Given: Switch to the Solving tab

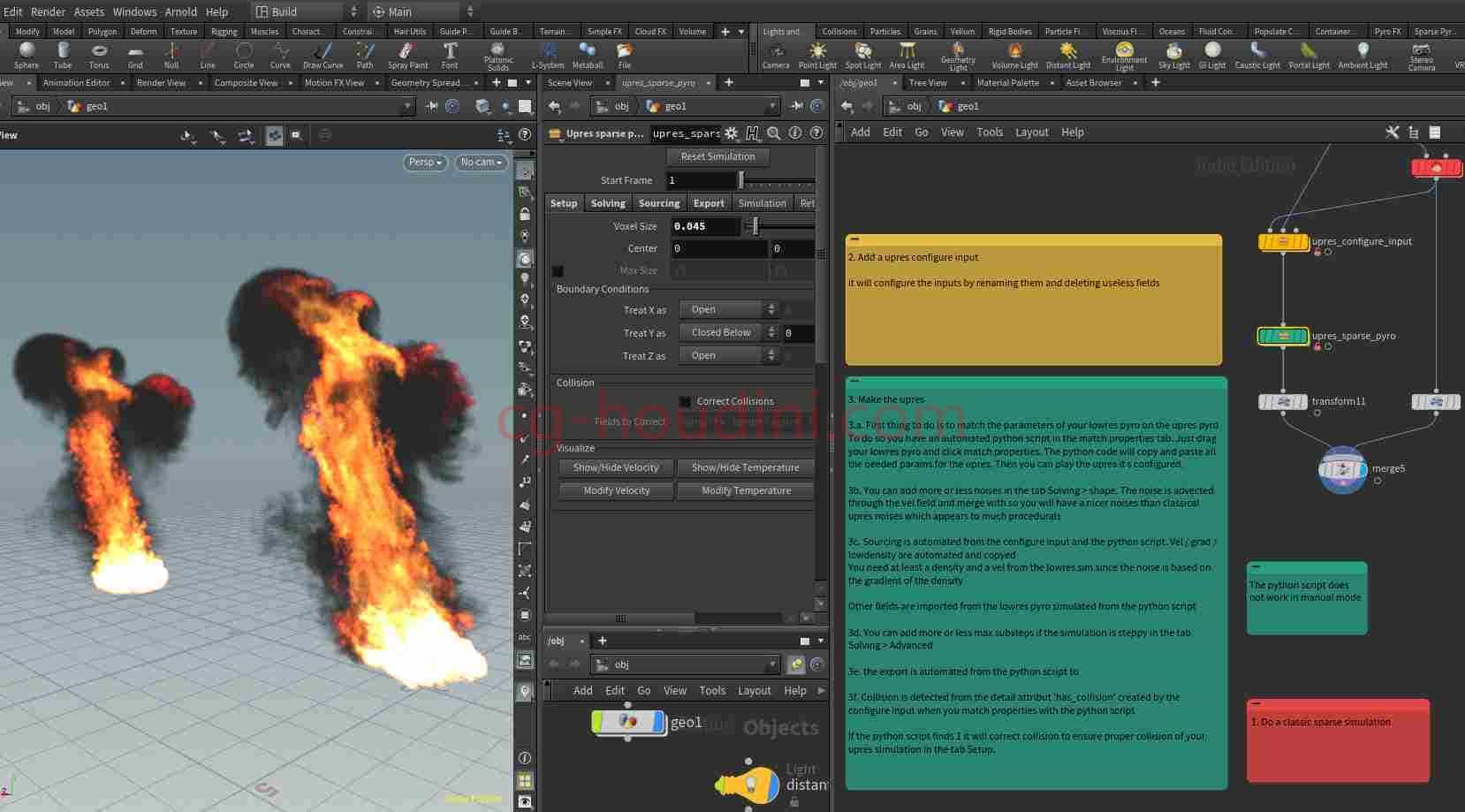Looking at the screenshot, I should coord(608,203).
